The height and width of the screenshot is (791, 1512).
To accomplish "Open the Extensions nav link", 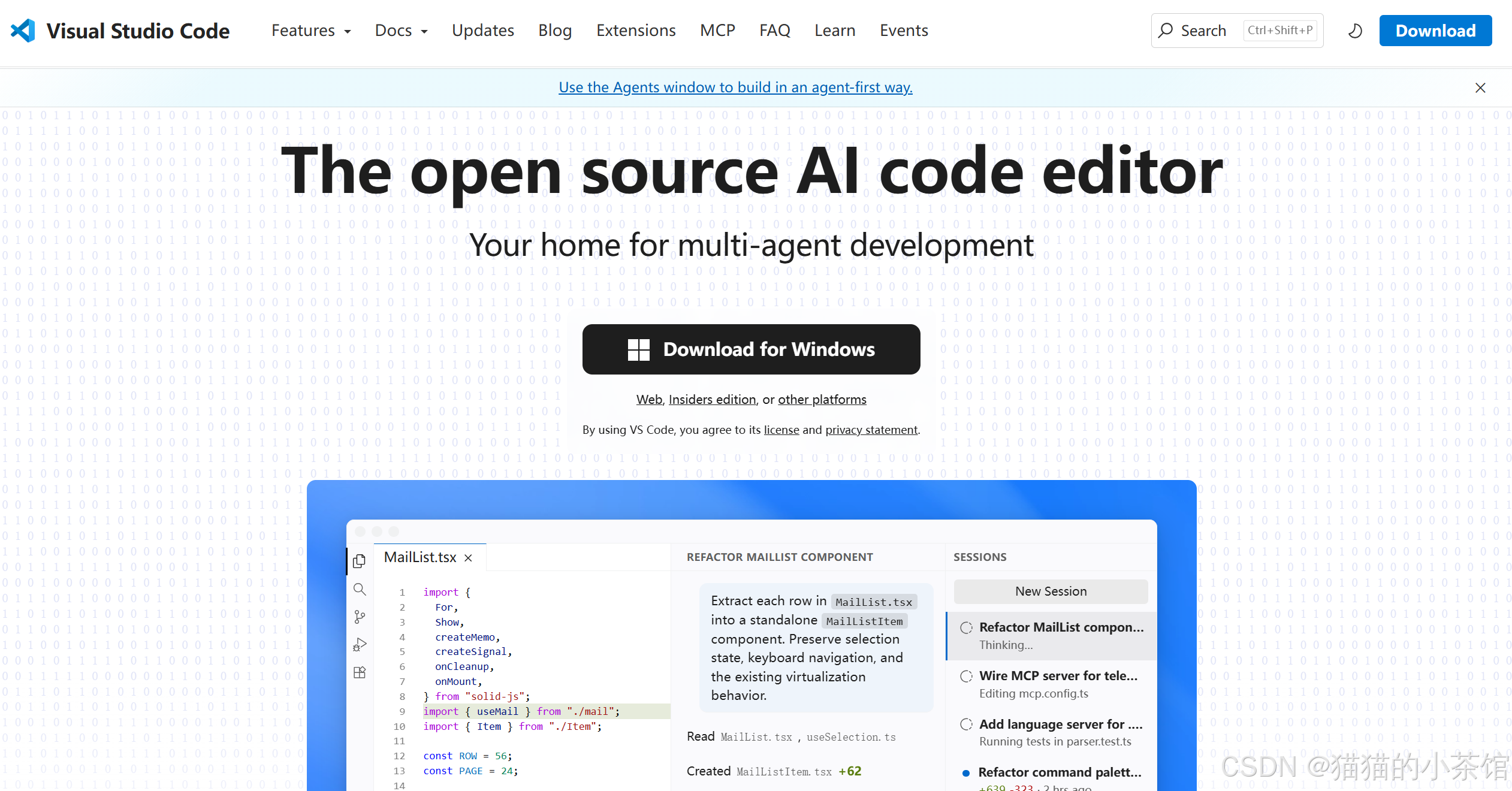I will (636, 31).
